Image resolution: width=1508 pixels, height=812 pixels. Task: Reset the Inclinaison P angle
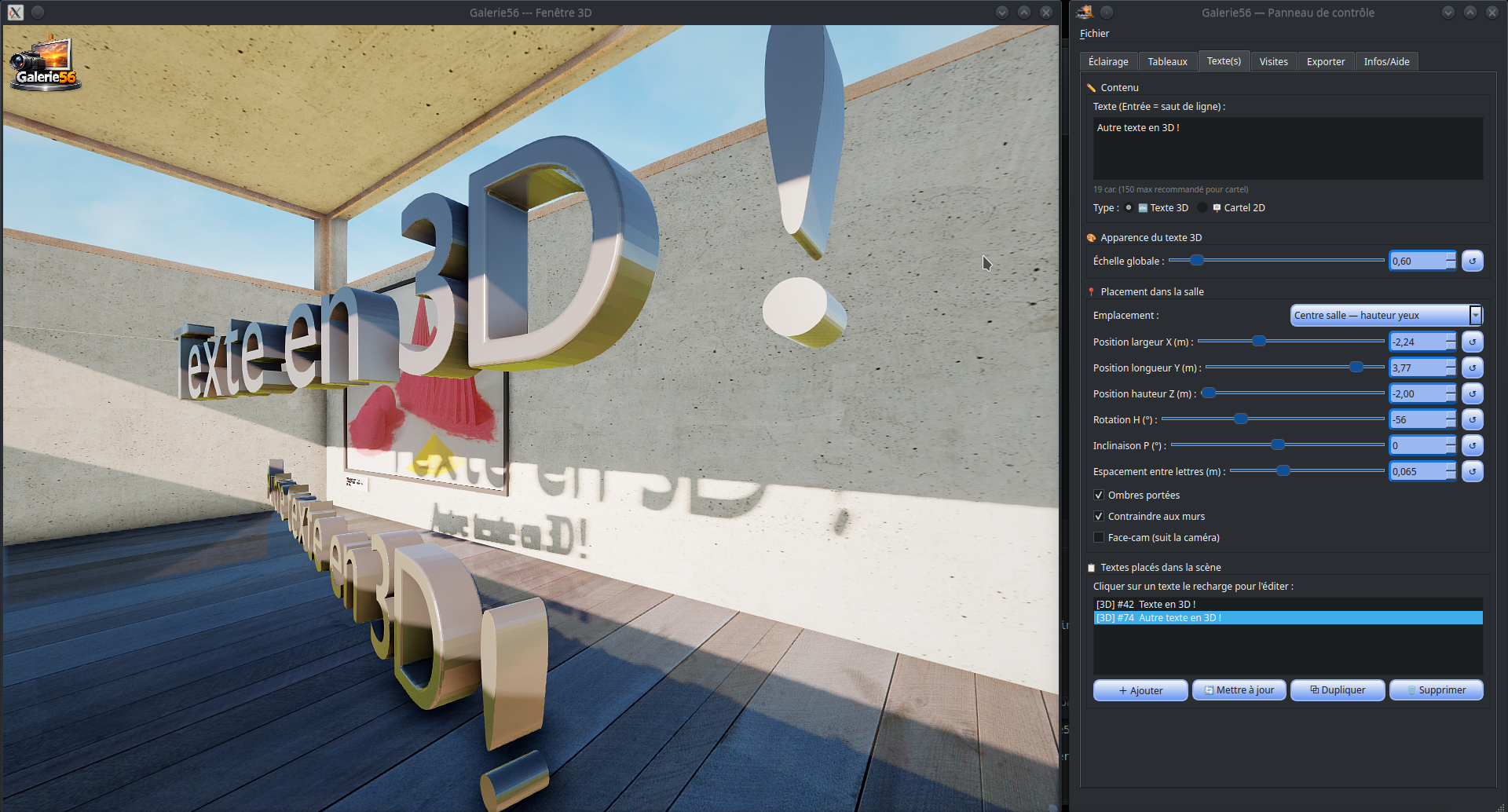click(x=1472, y=445)
